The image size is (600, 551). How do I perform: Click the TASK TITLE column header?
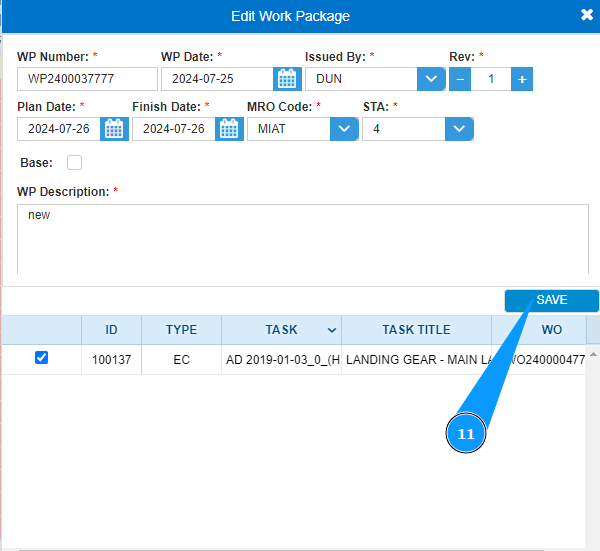(416, 330)
